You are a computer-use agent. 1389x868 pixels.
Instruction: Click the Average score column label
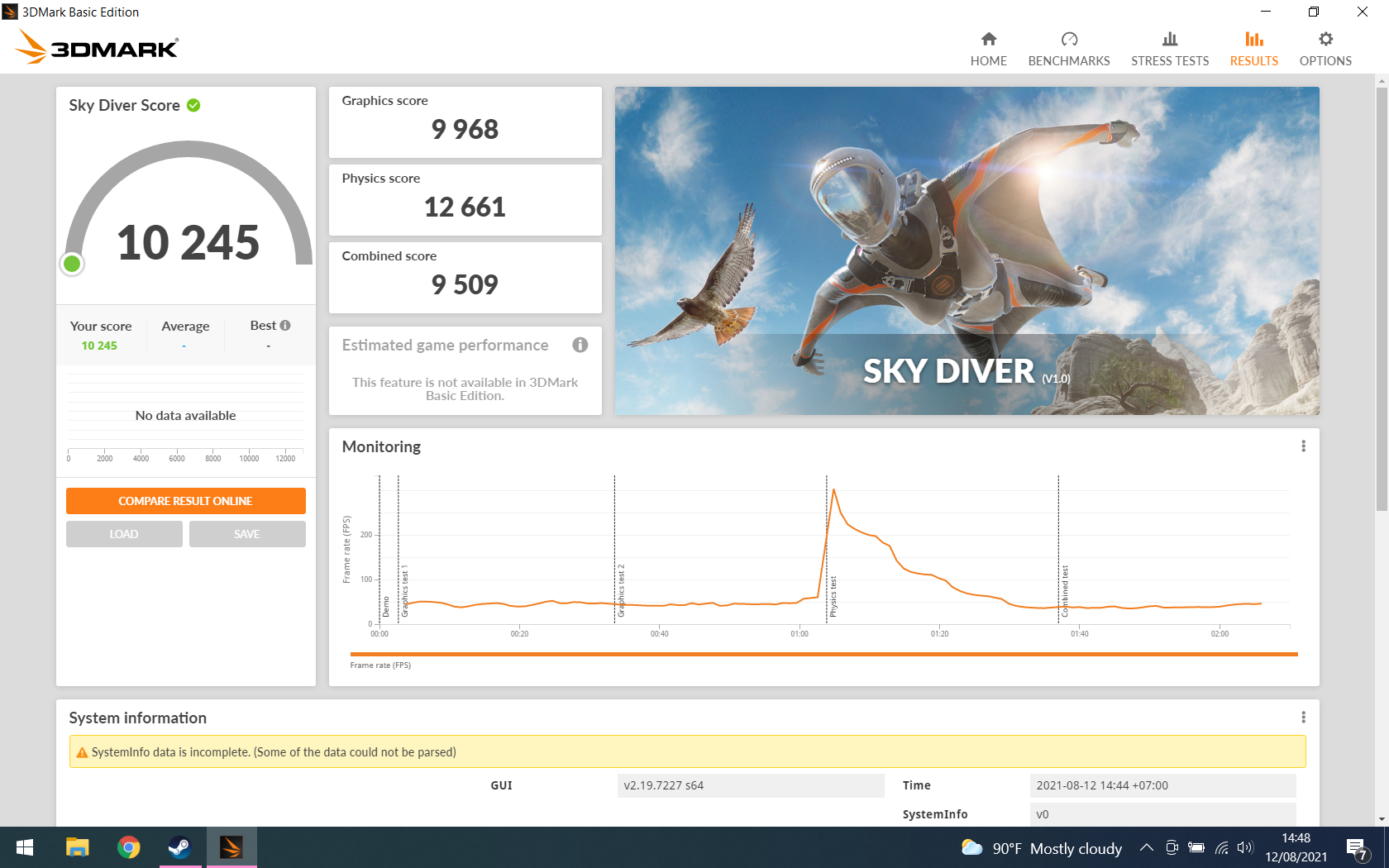pyautogui.click(x=185, y=327)
